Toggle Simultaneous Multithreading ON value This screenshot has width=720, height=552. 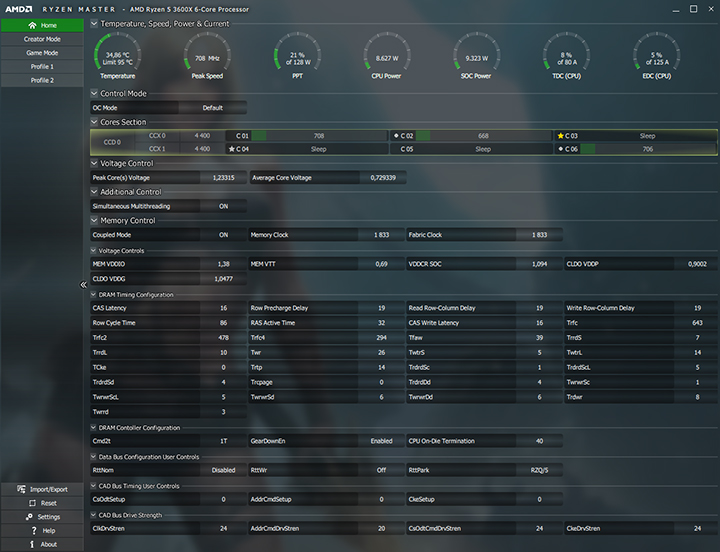(x=223, y=206)
